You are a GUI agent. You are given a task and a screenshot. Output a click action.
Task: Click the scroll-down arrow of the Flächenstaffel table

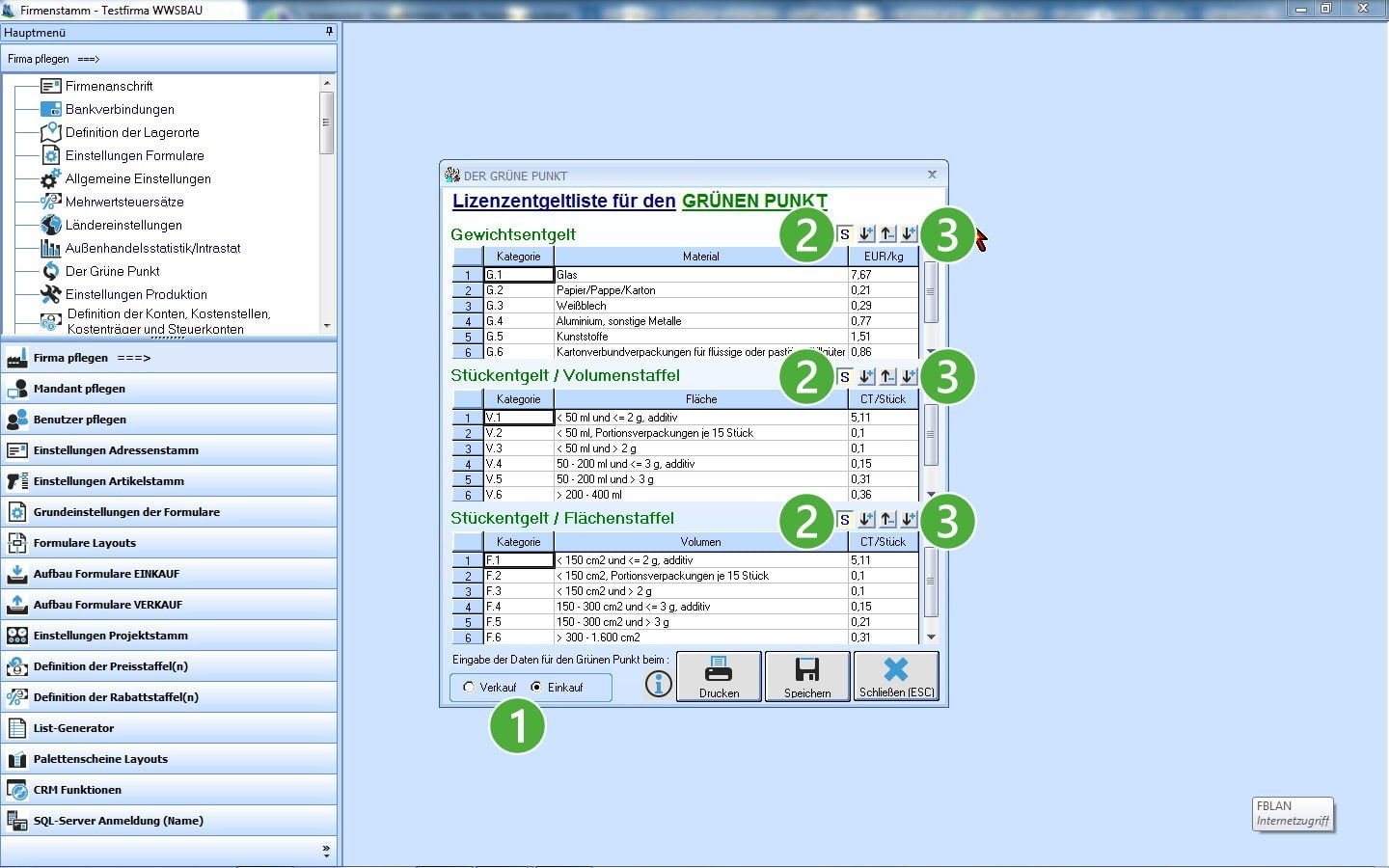(x=931, y=637)
